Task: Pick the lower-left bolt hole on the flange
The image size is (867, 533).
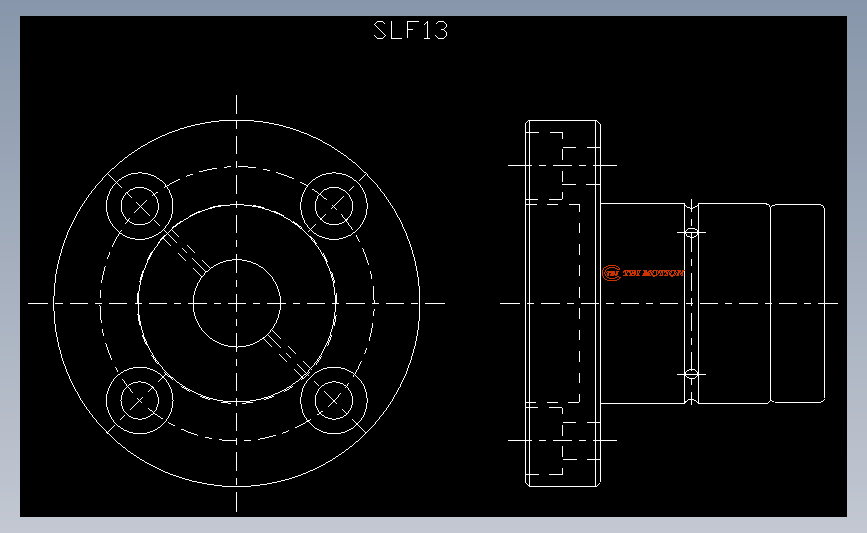Action: [x=139, y=400]
